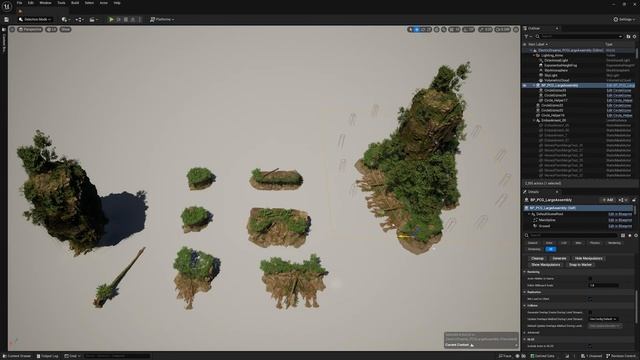The width and height of the screenshot is (640, 360).
Task: Click the Save level icon in toolbar
Action: click(x=7, y=19)
